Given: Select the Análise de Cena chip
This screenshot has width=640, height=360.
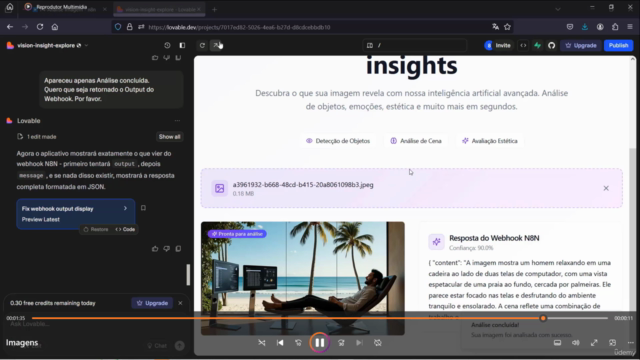Looking at the screenshot, I should coord(416,141).
